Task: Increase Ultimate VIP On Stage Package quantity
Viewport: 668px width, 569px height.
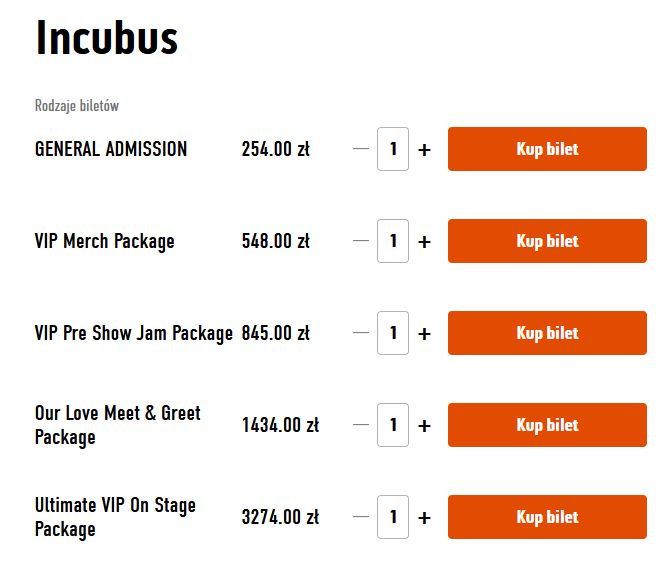Action: [424, 518]
